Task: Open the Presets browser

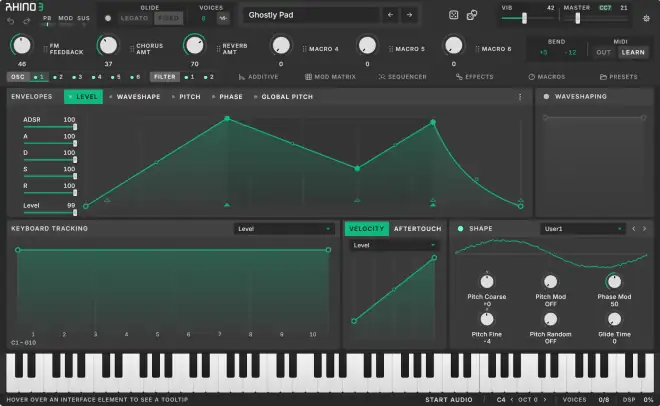Action: (x=618, y=77)
